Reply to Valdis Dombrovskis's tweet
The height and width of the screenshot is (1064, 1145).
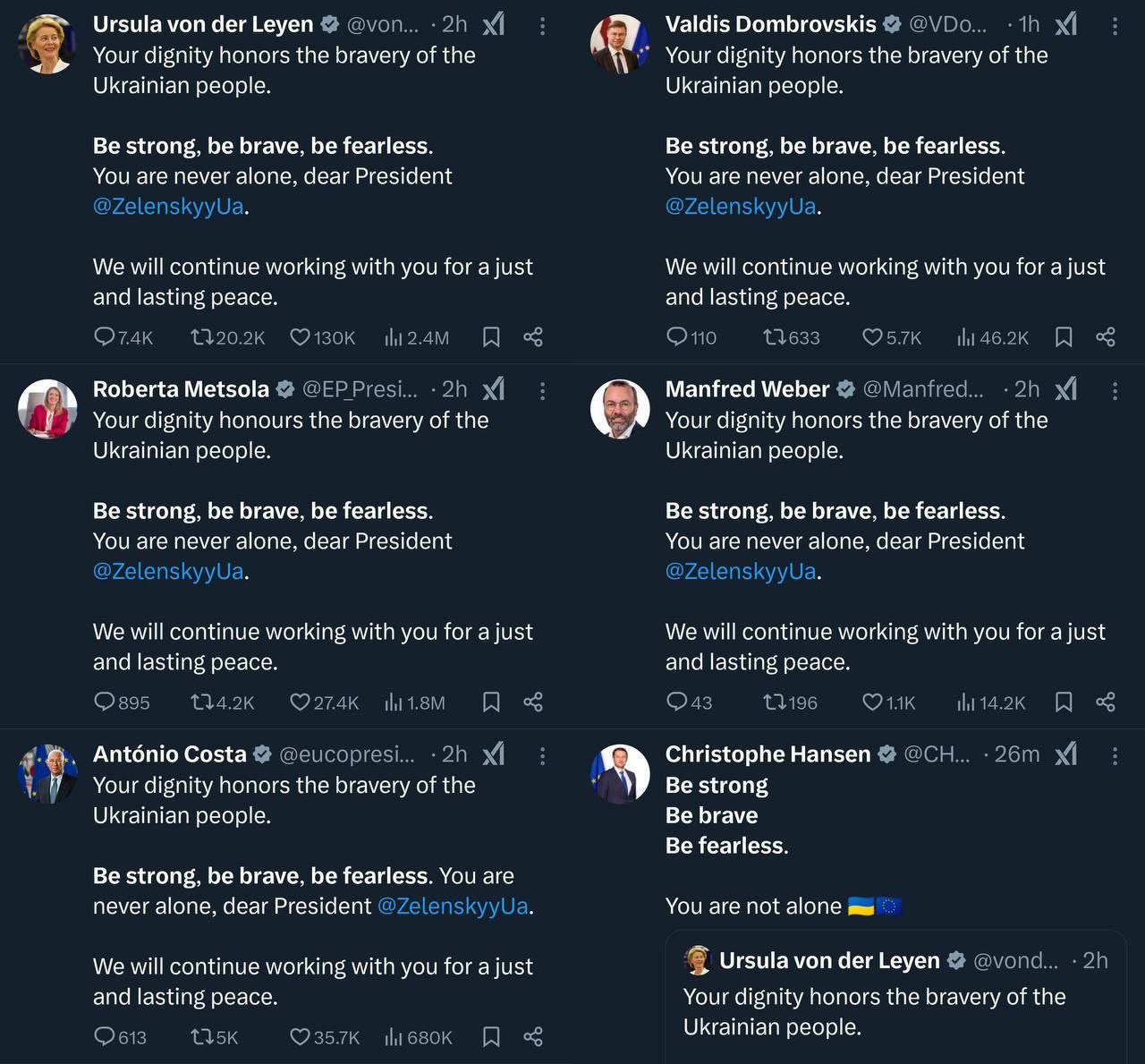[677, 337]
